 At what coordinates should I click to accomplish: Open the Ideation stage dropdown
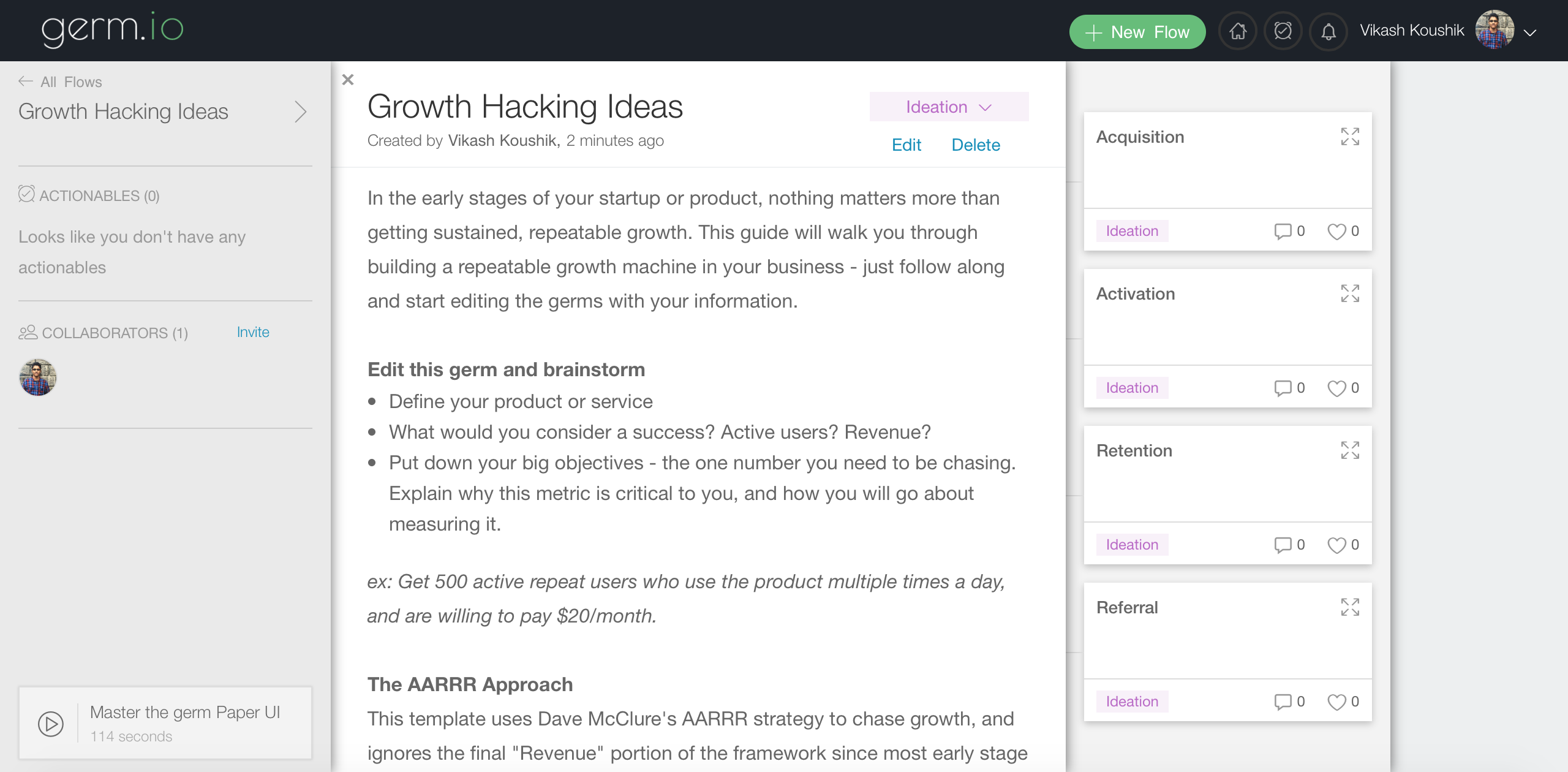[948, 107]
